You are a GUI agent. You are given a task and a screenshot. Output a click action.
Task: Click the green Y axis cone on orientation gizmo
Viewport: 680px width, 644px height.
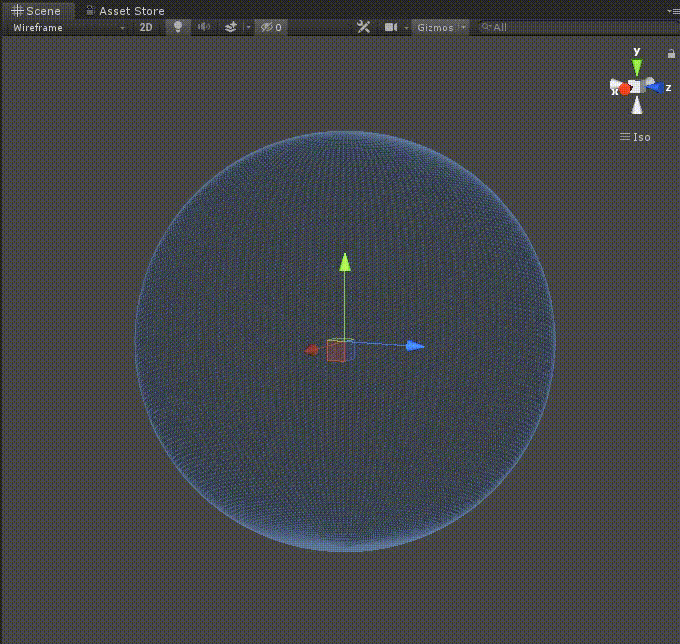(x=637, y=67)
